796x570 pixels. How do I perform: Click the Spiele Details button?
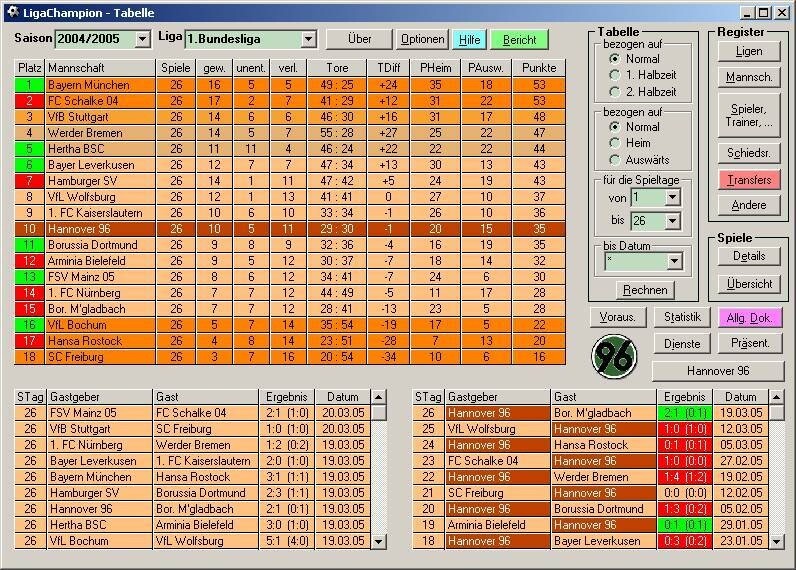coord(749,256)
